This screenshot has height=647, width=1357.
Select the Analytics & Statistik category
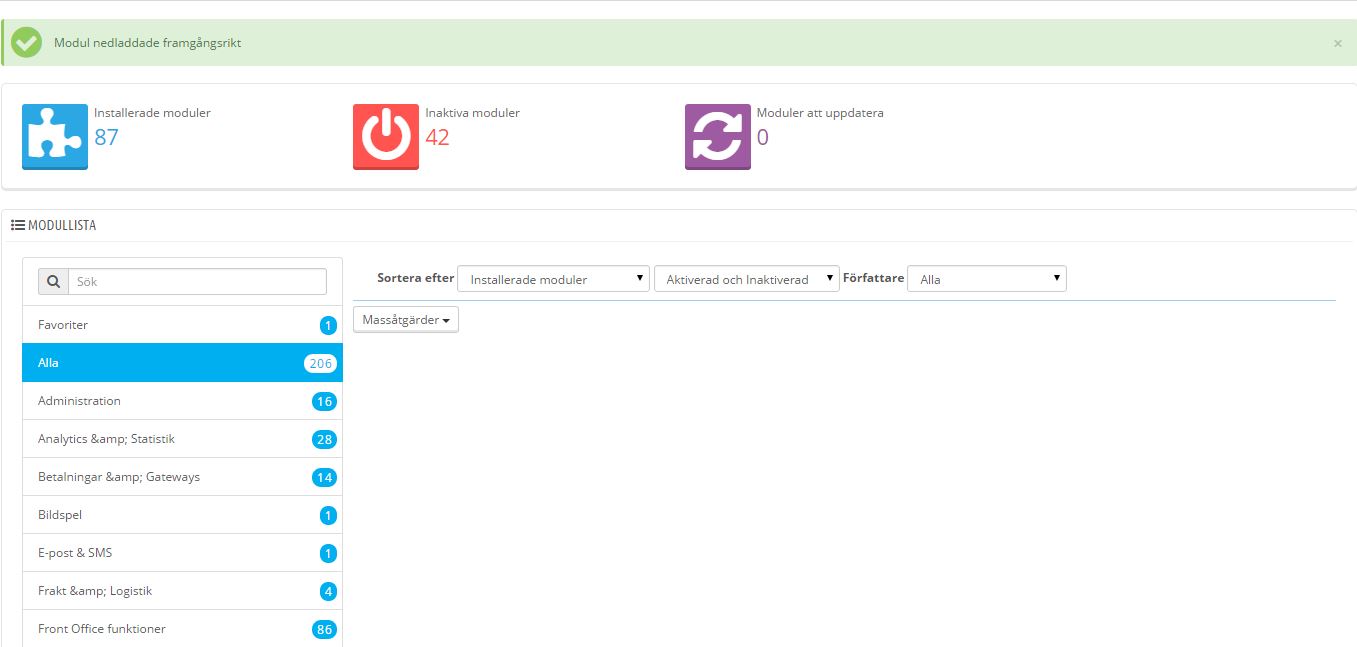[x=182, y=439]
